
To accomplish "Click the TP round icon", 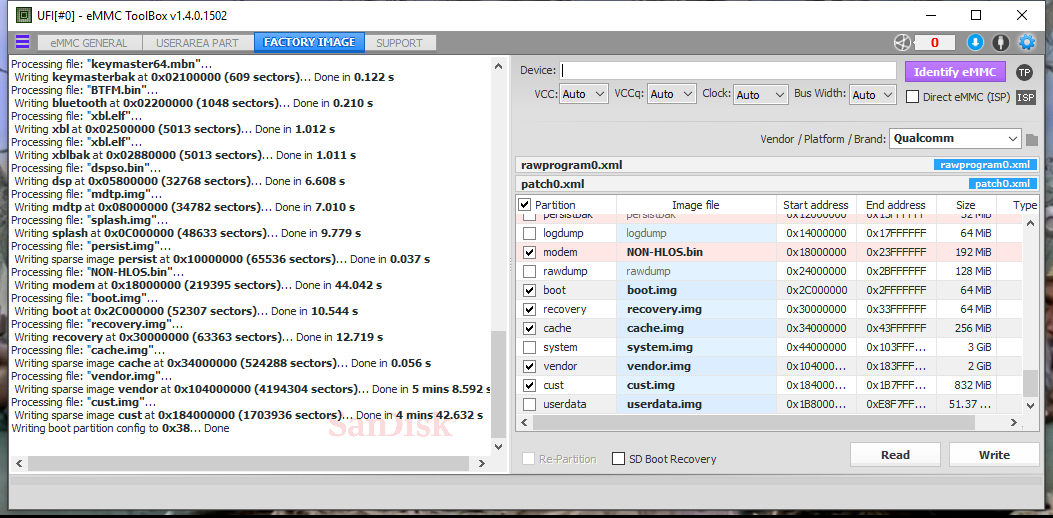I will (1024, 72).
